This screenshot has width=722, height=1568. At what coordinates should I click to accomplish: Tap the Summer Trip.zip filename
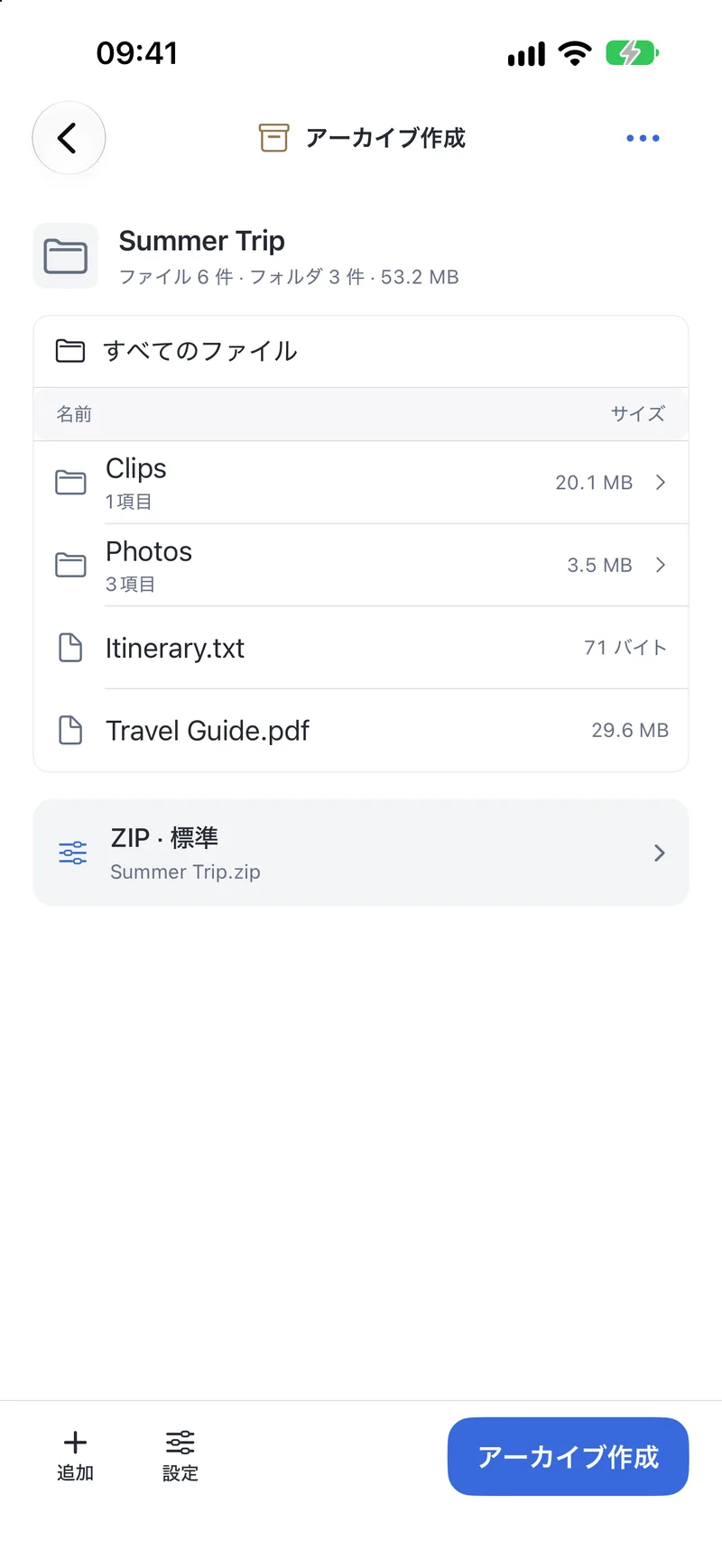(185, 872)
